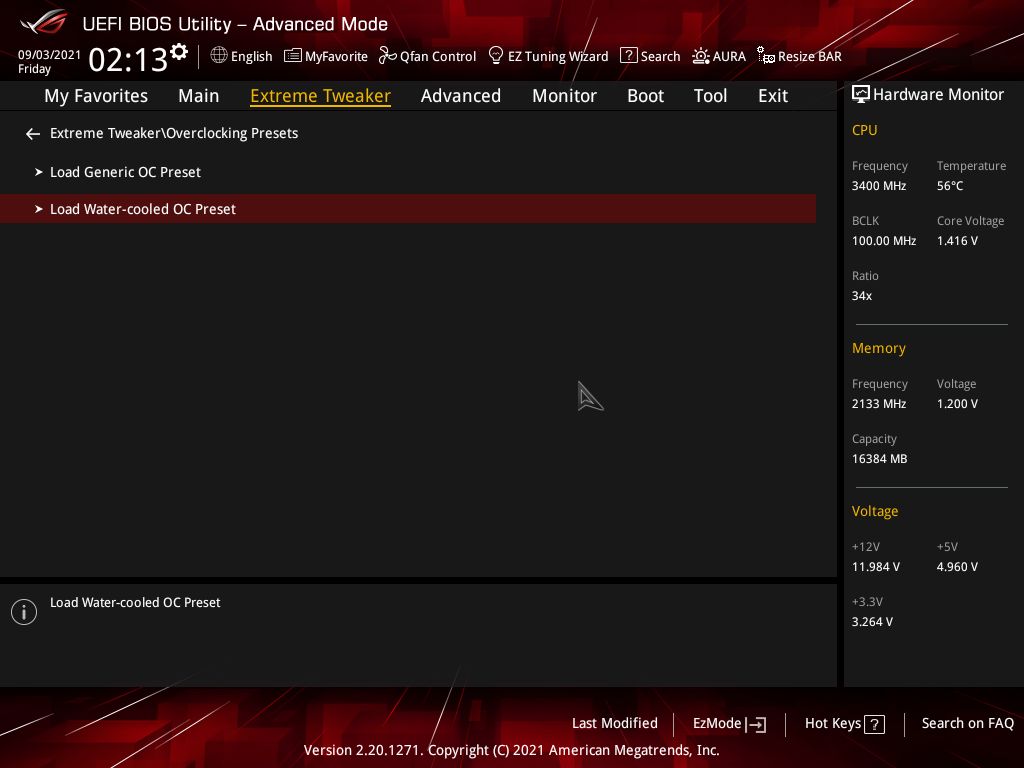Click the ROG logo
Image resolution: width=1024 pixels, height=768 pixels.
44,22
